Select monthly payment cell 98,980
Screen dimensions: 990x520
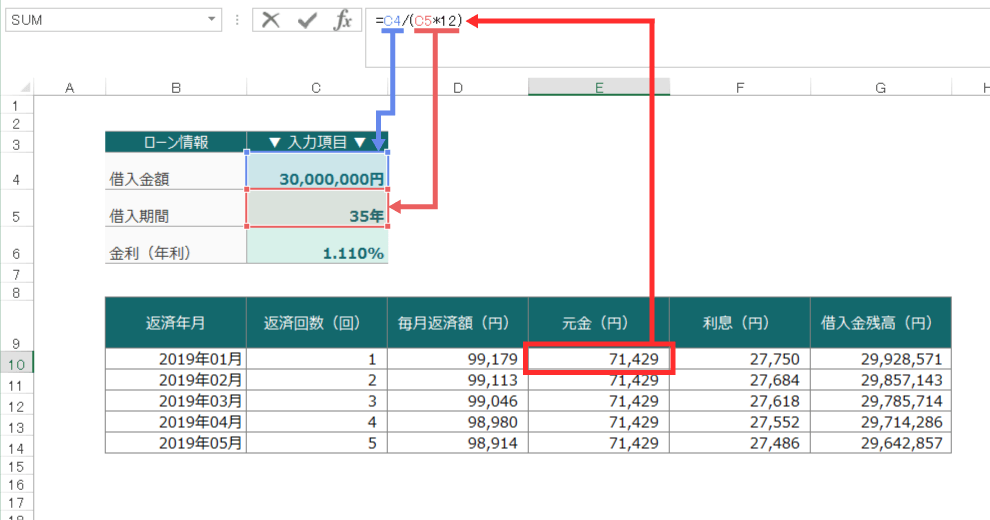(x=458, y=422)
